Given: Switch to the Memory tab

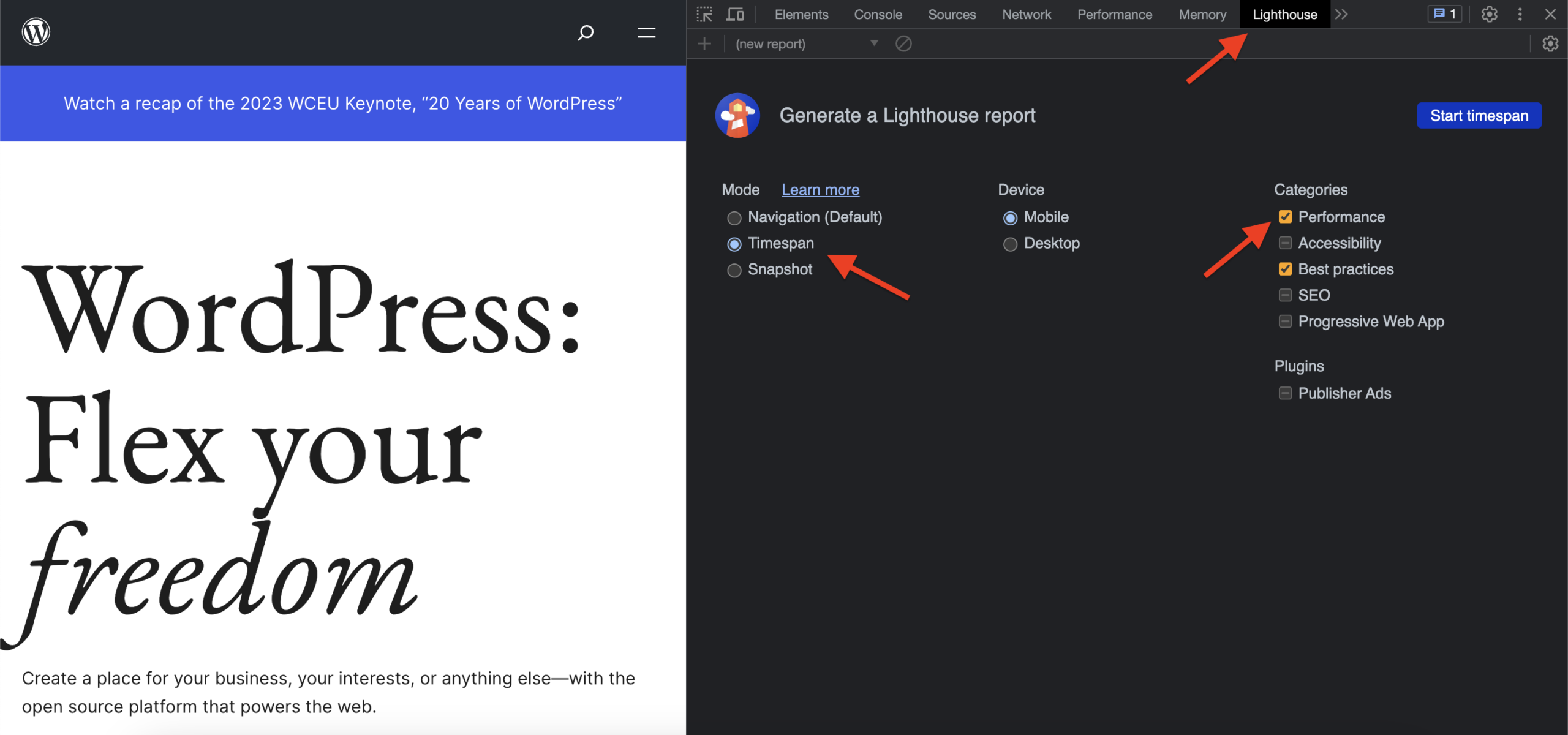Looking at the screenshot, I should 1202,14.
